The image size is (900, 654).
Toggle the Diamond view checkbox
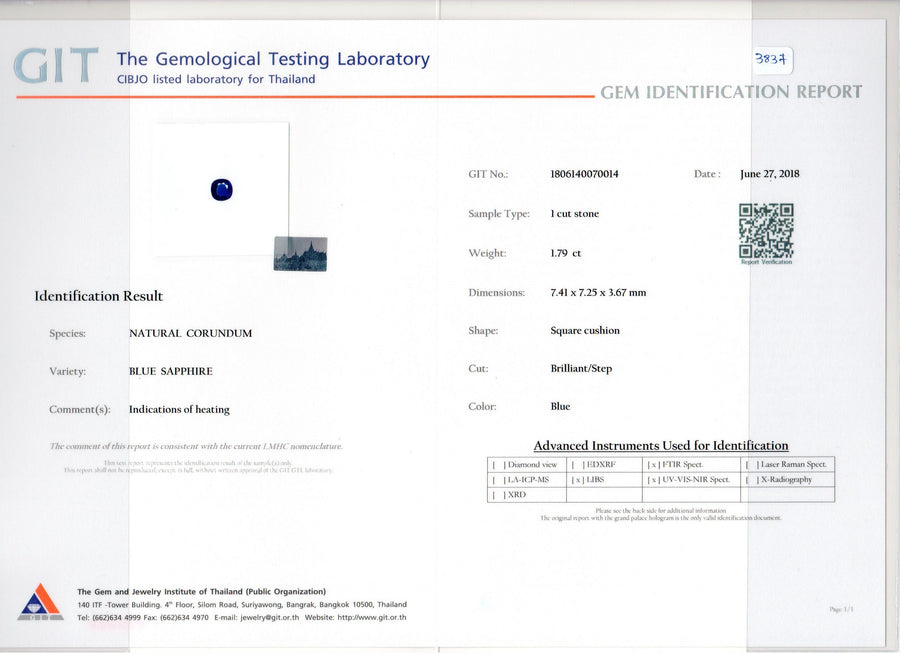point(496,465)
